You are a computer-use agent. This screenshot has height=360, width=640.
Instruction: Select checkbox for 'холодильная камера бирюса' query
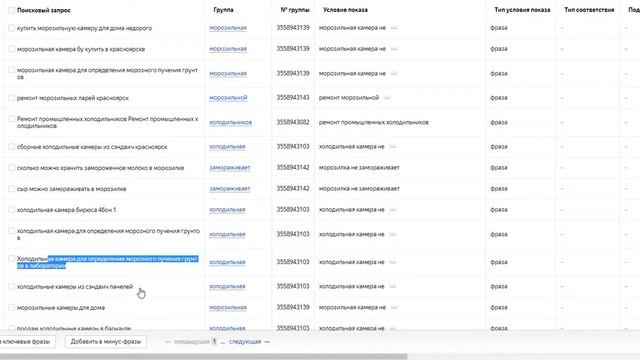coord(11,210)
